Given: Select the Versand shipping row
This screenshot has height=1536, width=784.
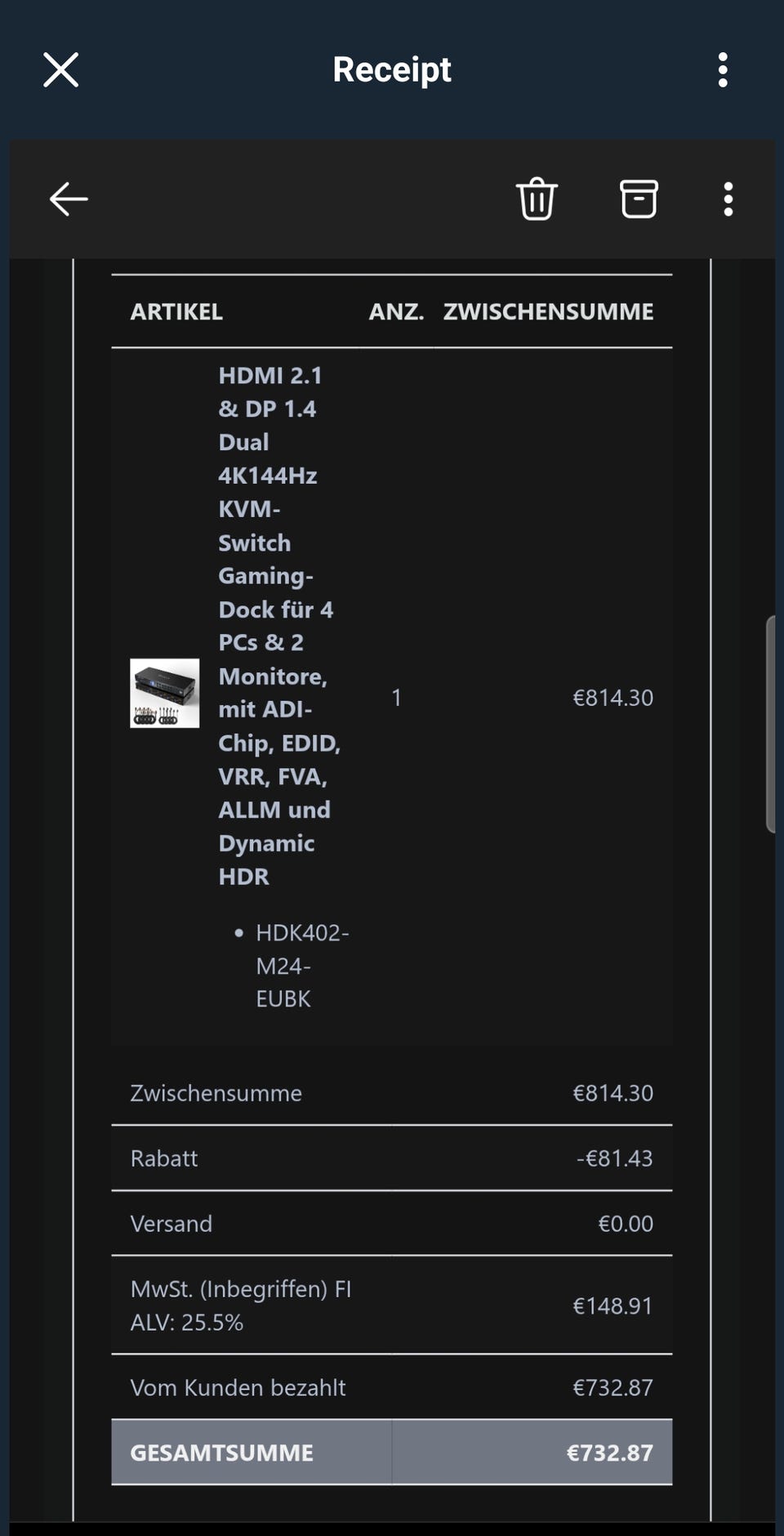Looking at the screenshot, I should pos(392,1223).
